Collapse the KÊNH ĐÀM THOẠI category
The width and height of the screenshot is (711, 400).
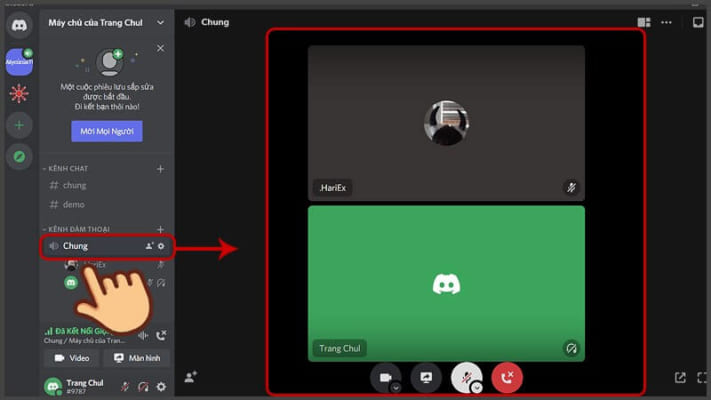pos(76,229)
